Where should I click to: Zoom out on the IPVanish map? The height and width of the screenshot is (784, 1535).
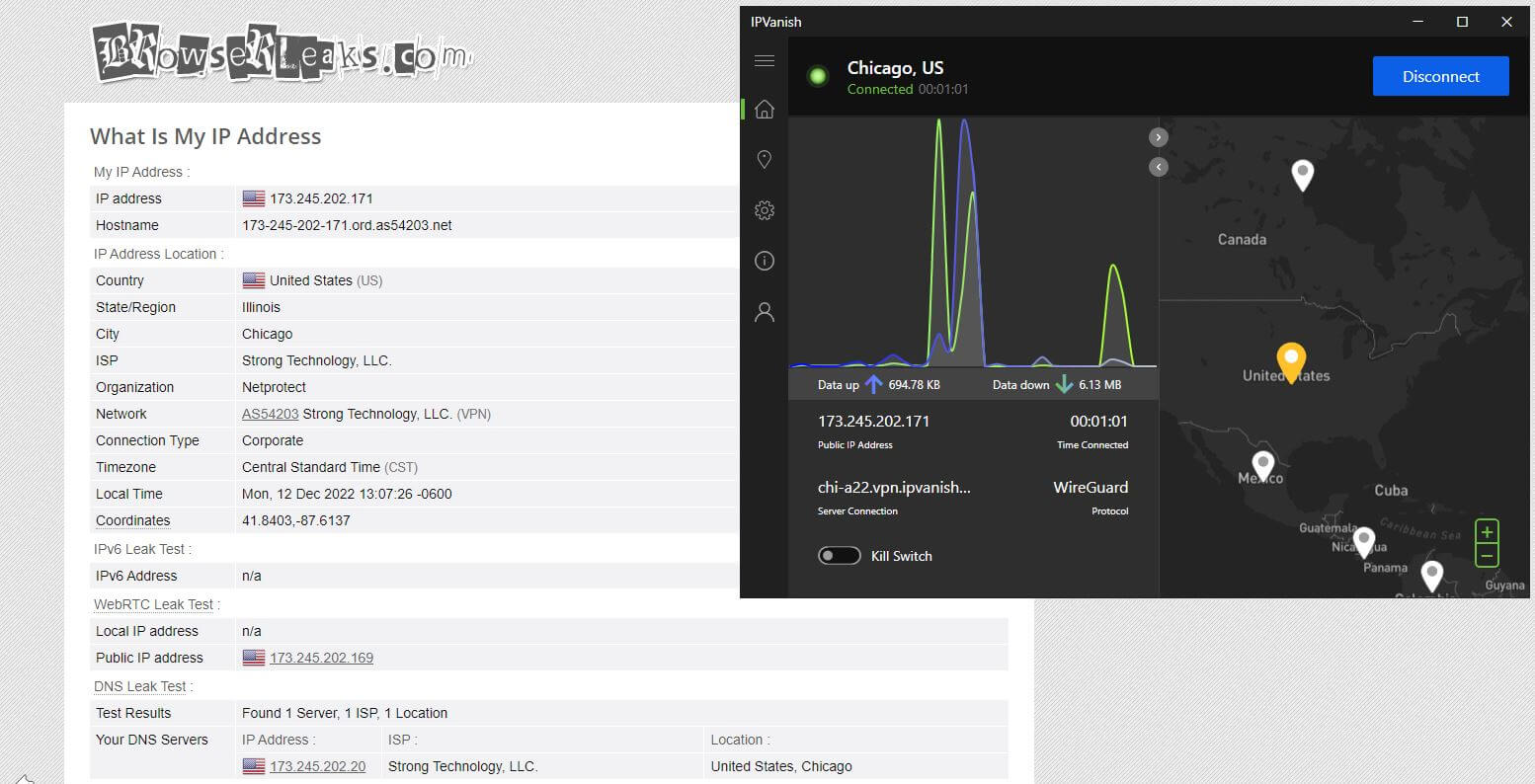[1487, 556]
